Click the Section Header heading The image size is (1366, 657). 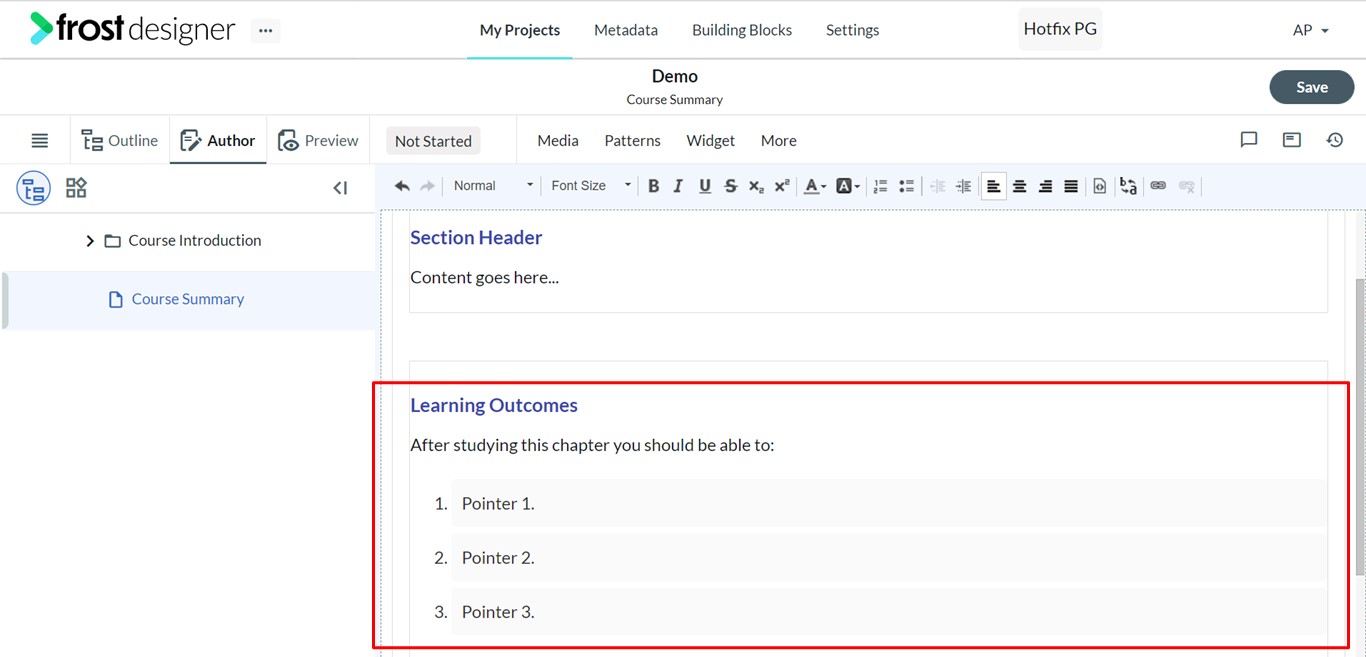[476, 238]
